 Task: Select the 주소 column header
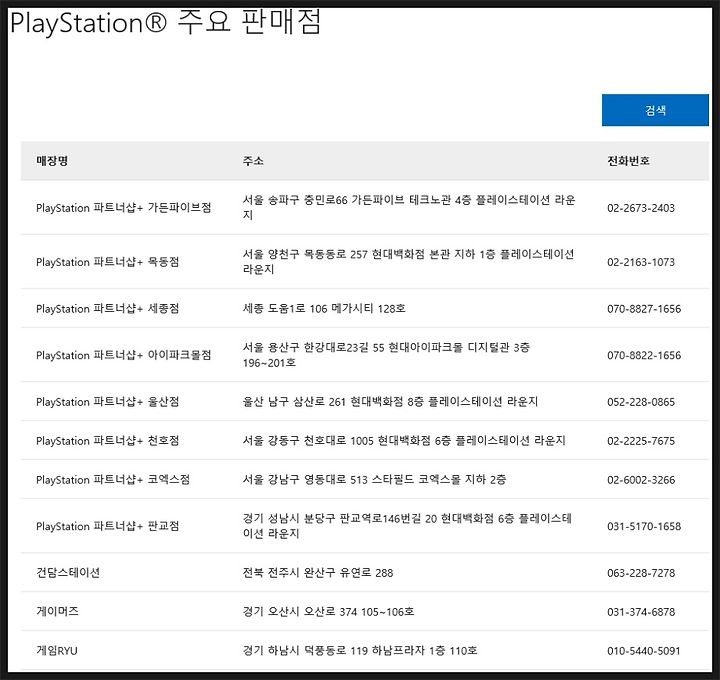[x=253, y=161]
